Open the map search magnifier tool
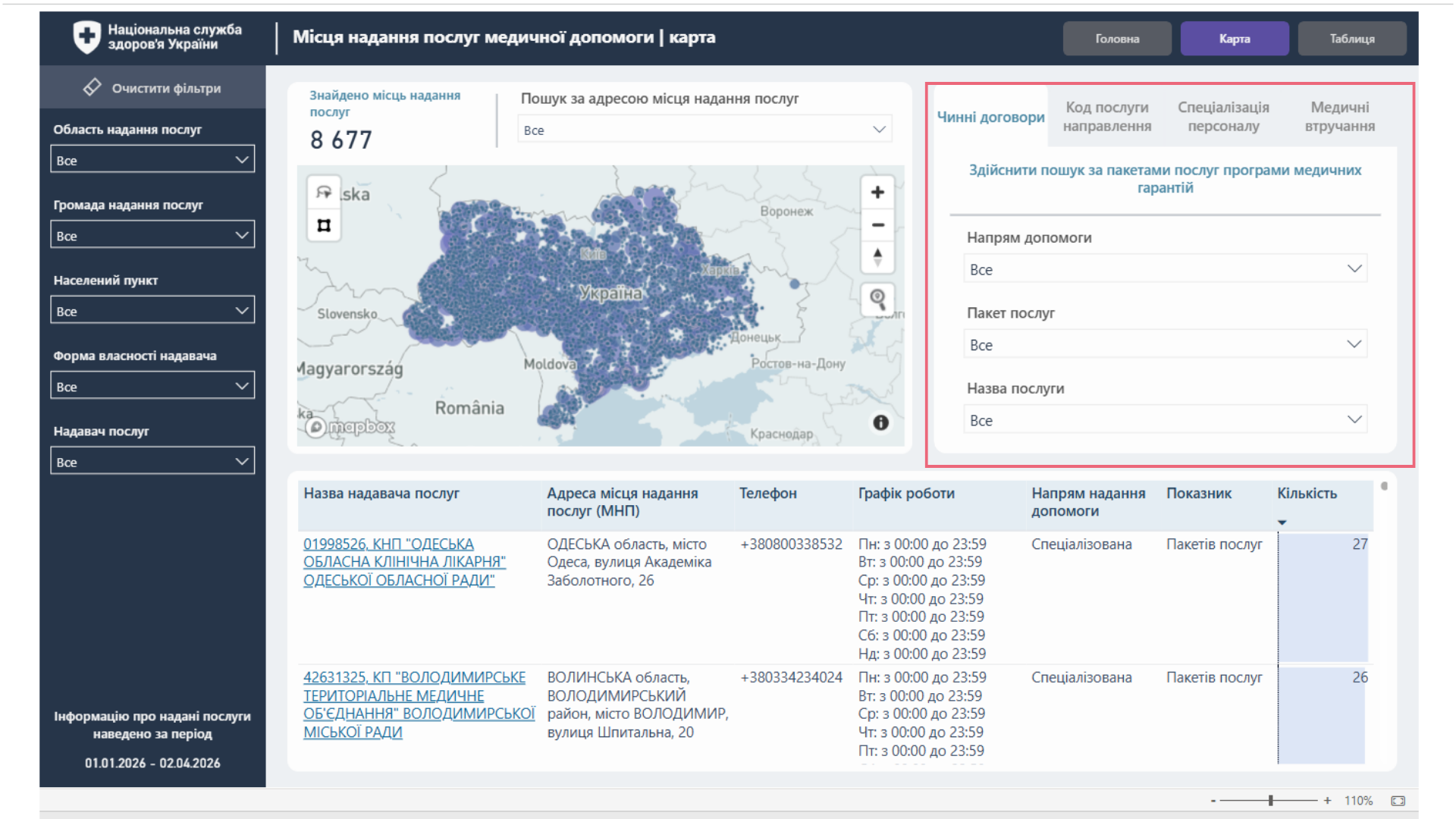 pyautogui.click(x=877, y=300)
